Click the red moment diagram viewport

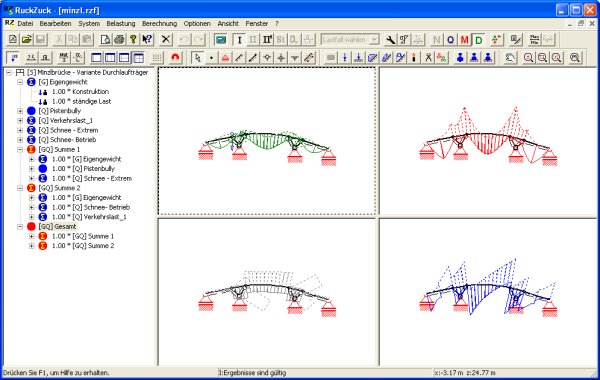coord(488,141)
